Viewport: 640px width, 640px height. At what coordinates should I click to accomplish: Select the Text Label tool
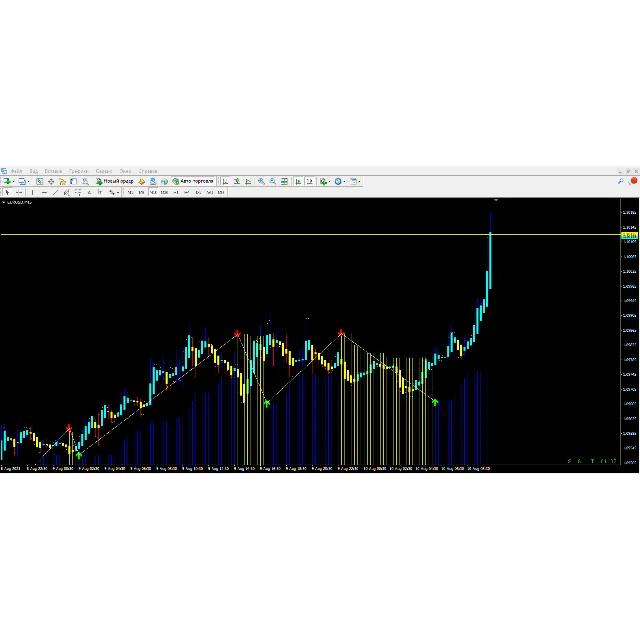(x=100, y=192)
